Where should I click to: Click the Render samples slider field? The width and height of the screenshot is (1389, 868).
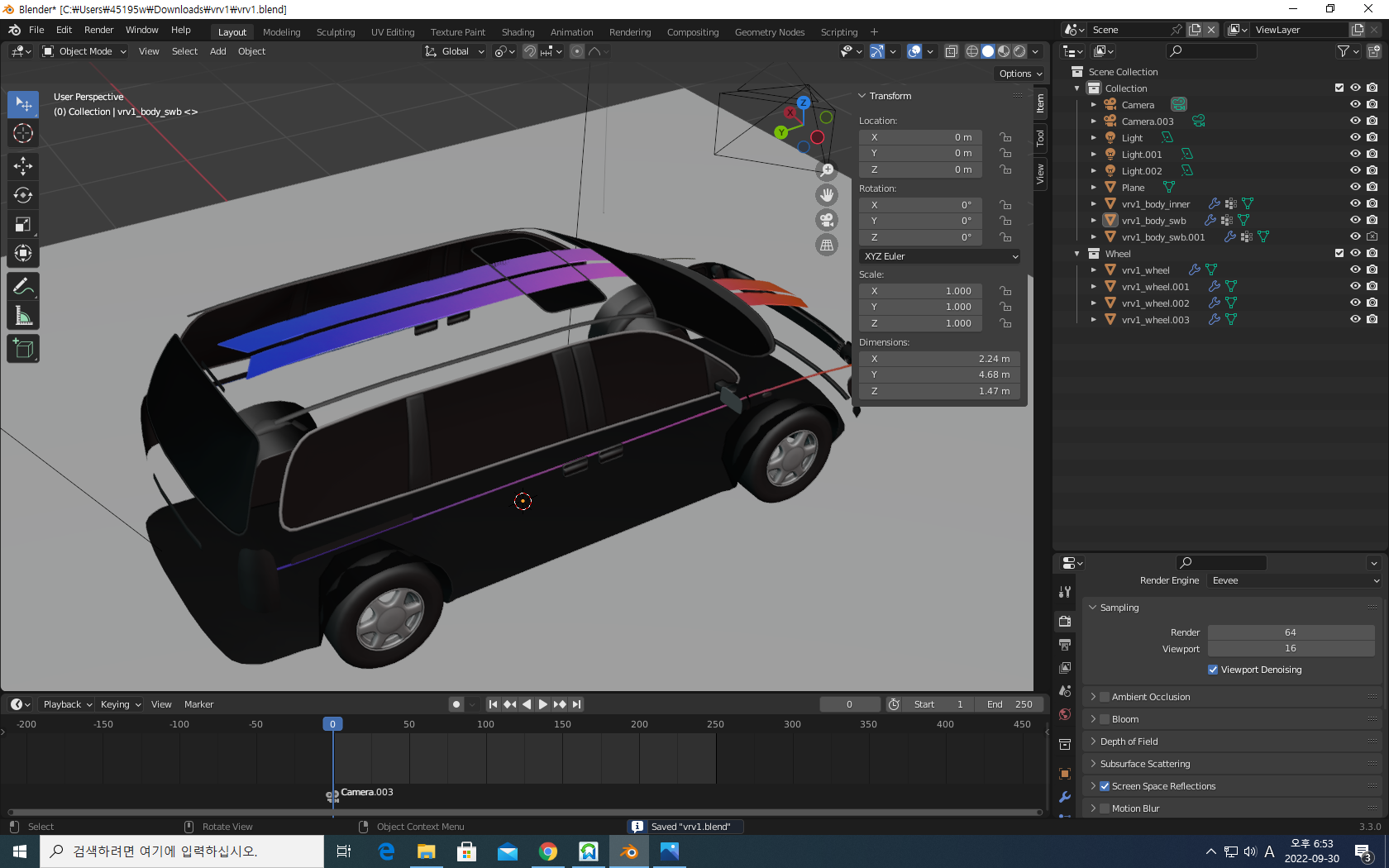point(1290,632)
